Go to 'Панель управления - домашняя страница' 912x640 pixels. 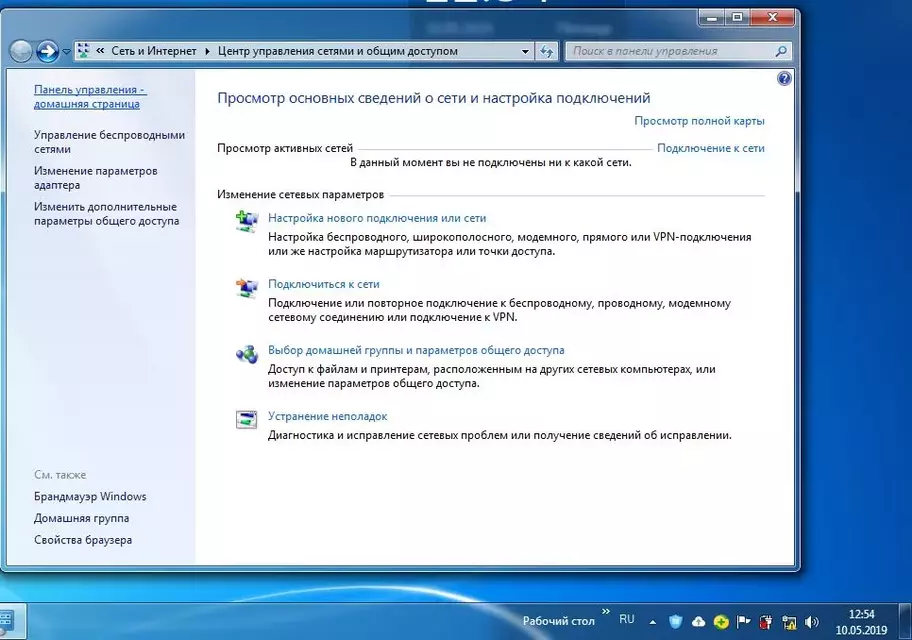(x=90, y=97)
